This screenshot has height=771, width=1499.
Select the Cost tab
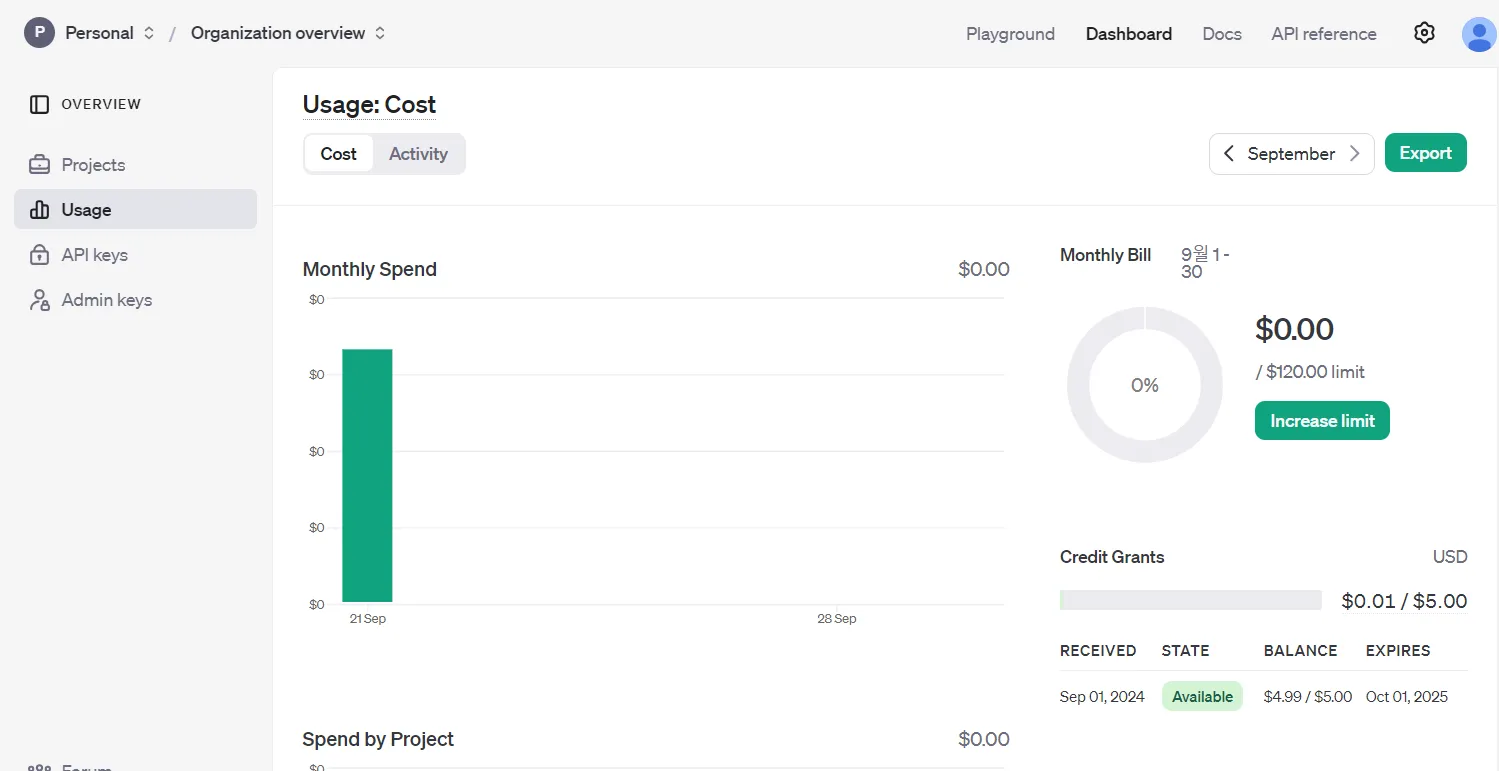[x=338, y=154]
